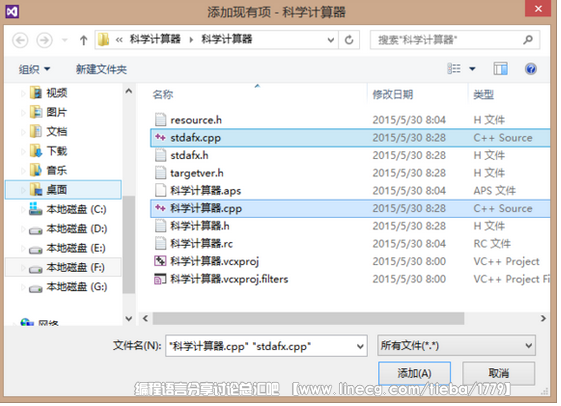
Task: Select targetver.h file
Action: pyautogui.click(x=197, y=173)
